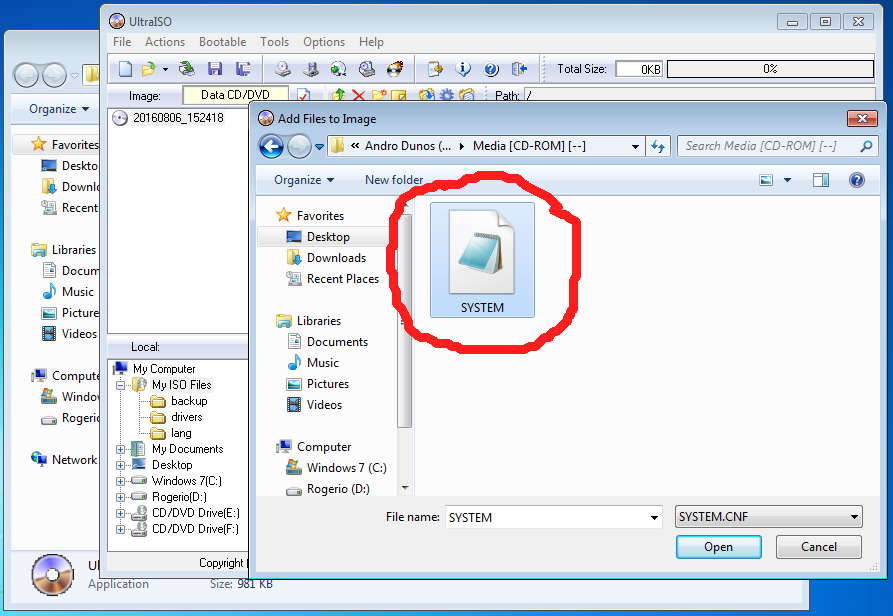Image resolution: width=893 pixels, height=616 pixels.
Task: Click the refresh arrows beside the address bar
Action: pyautogui.click(x=658, y=146)
